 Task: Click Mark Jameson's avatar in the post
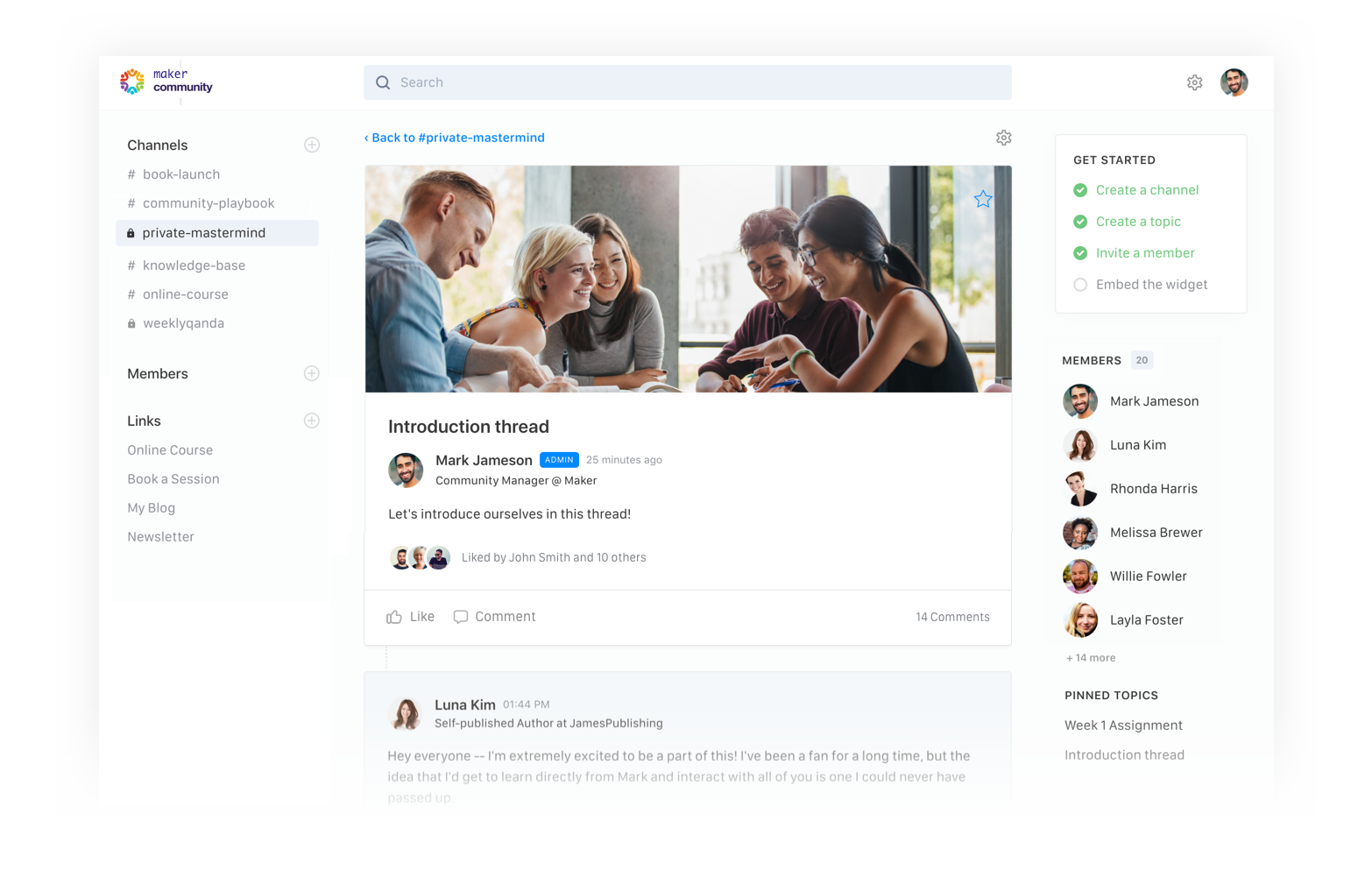406,470
